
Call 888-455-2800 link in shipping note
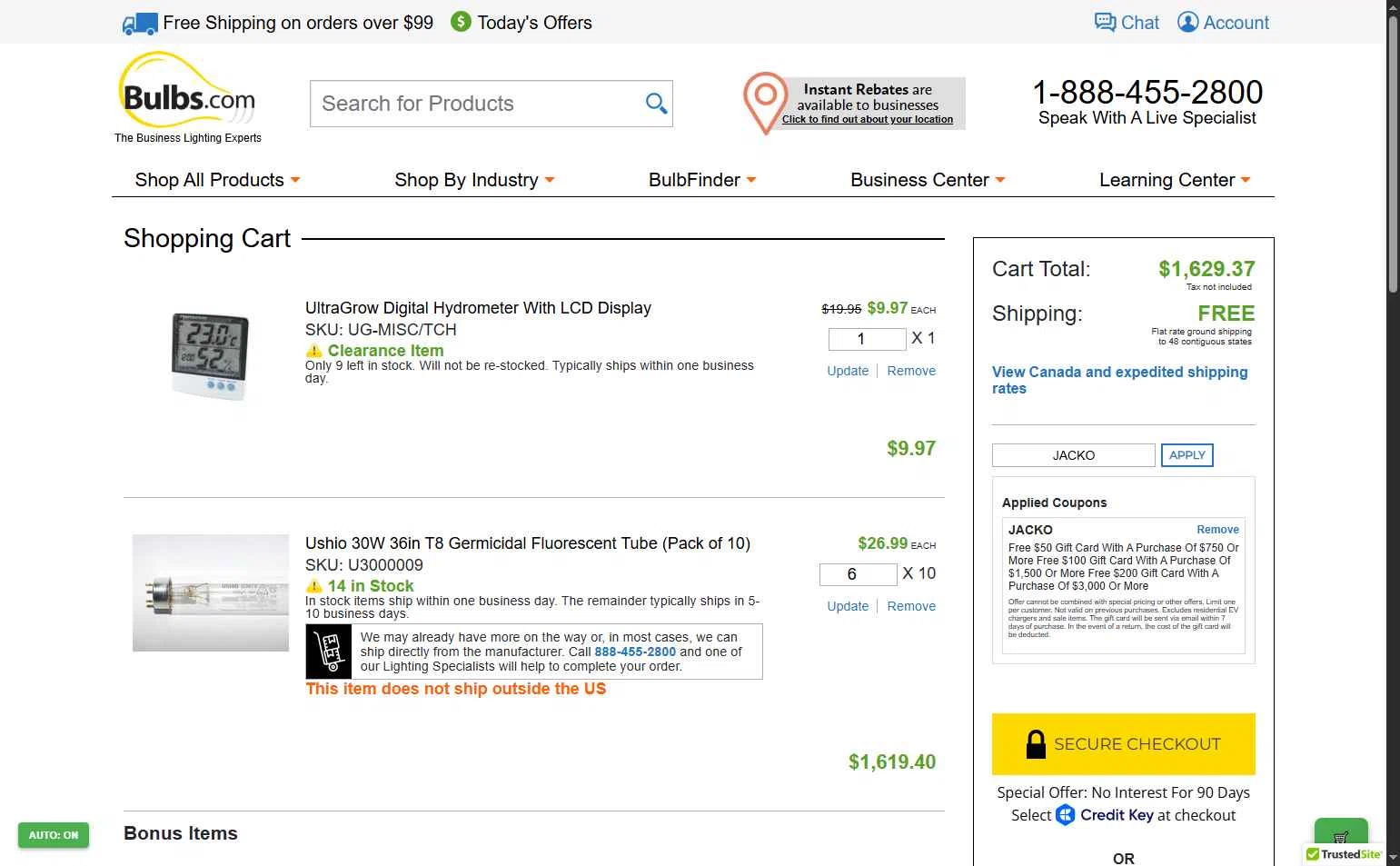pos(635,652)
